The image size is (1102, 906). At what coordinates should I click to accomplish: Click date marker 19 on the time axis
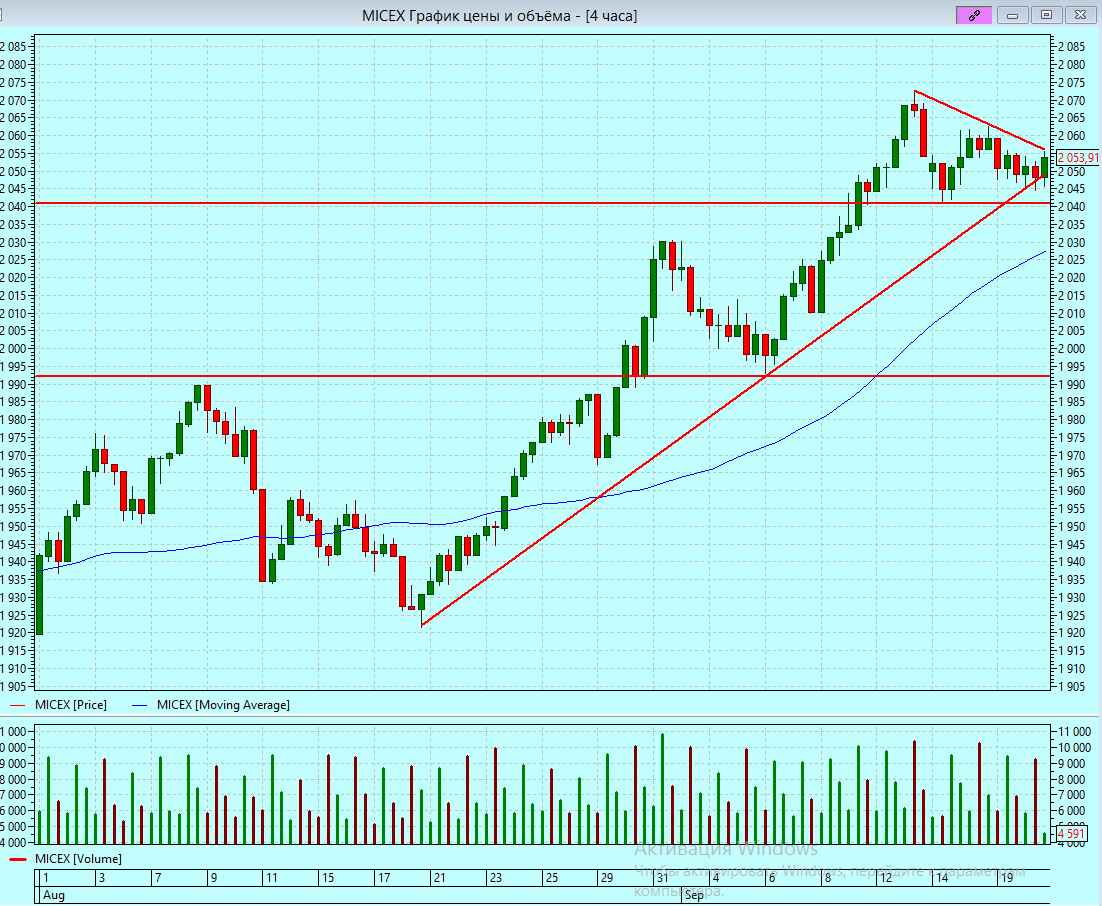(1006, 878)
